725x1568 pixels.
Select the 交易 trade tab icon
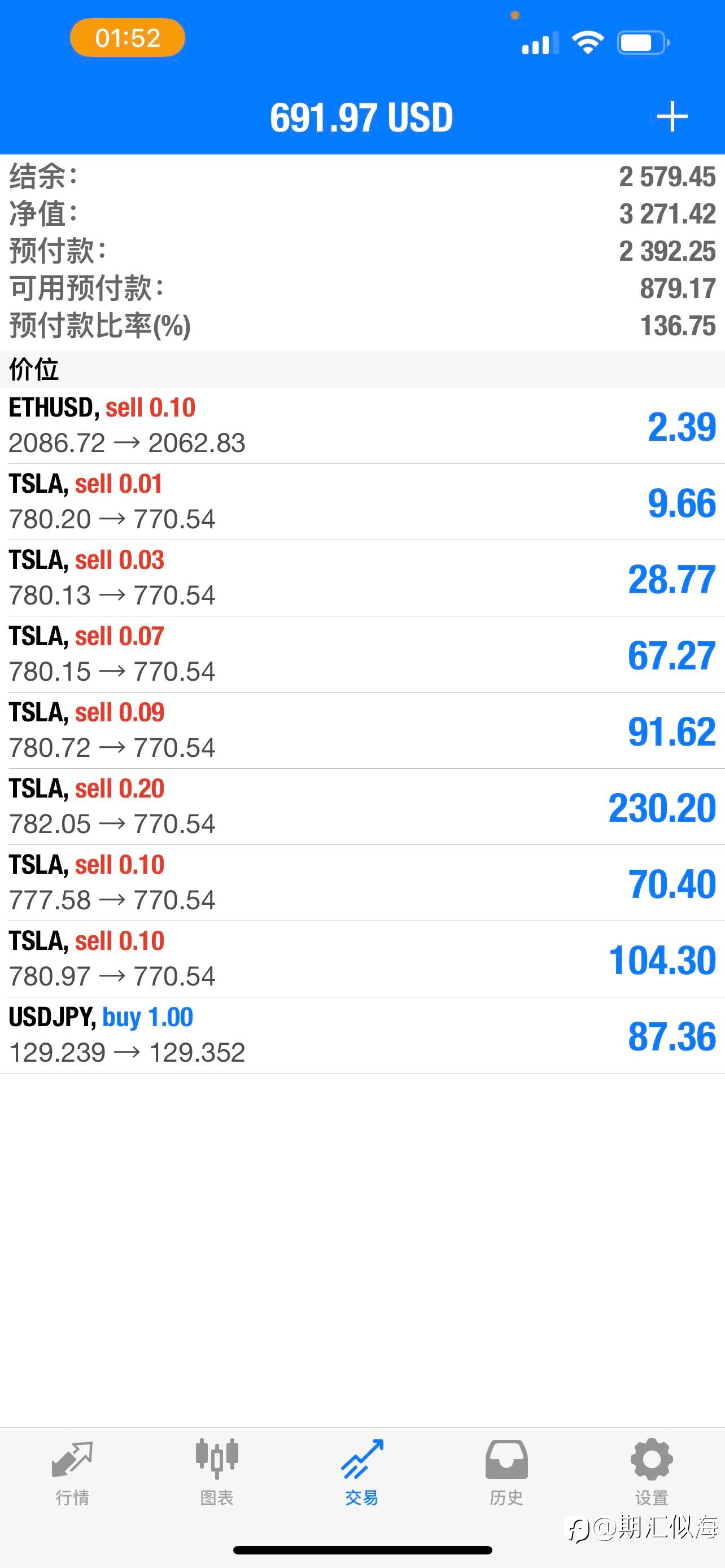point(362,1458)
